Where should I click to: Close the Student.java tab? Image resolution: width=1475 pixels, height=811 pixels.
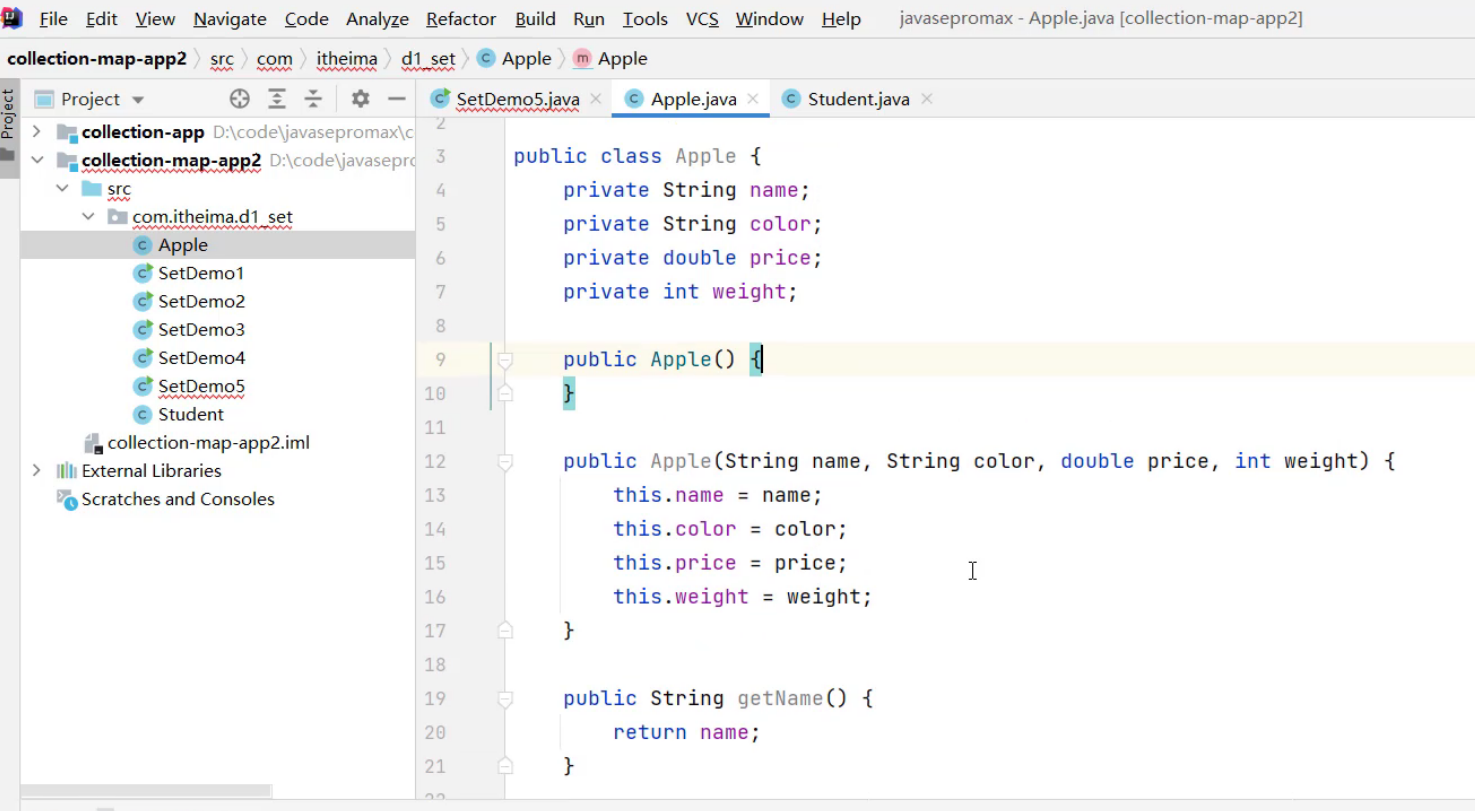927,99
